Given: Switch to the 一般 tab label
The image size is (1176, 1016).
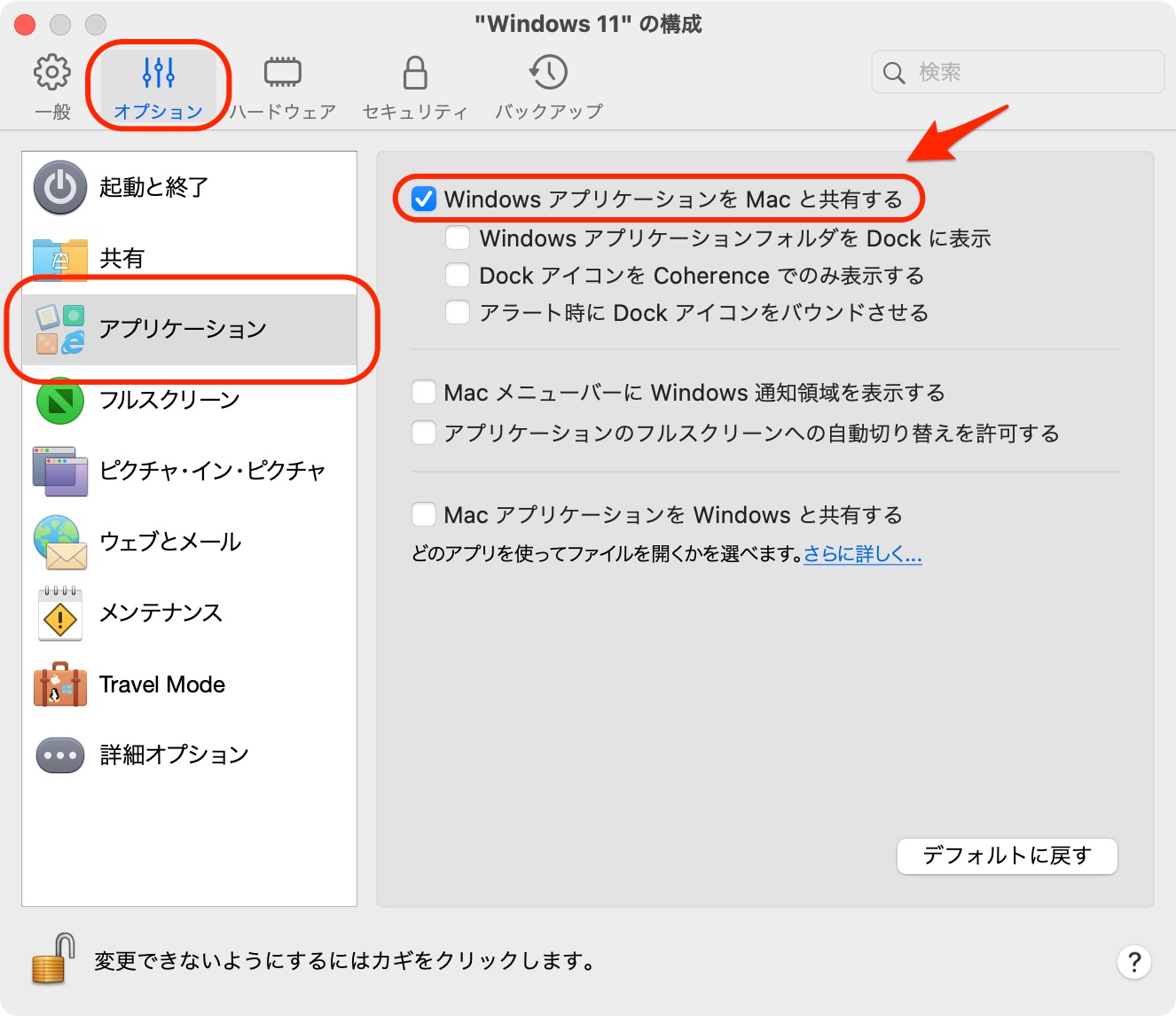Looking at the screenshot, I should pos(52,112).
